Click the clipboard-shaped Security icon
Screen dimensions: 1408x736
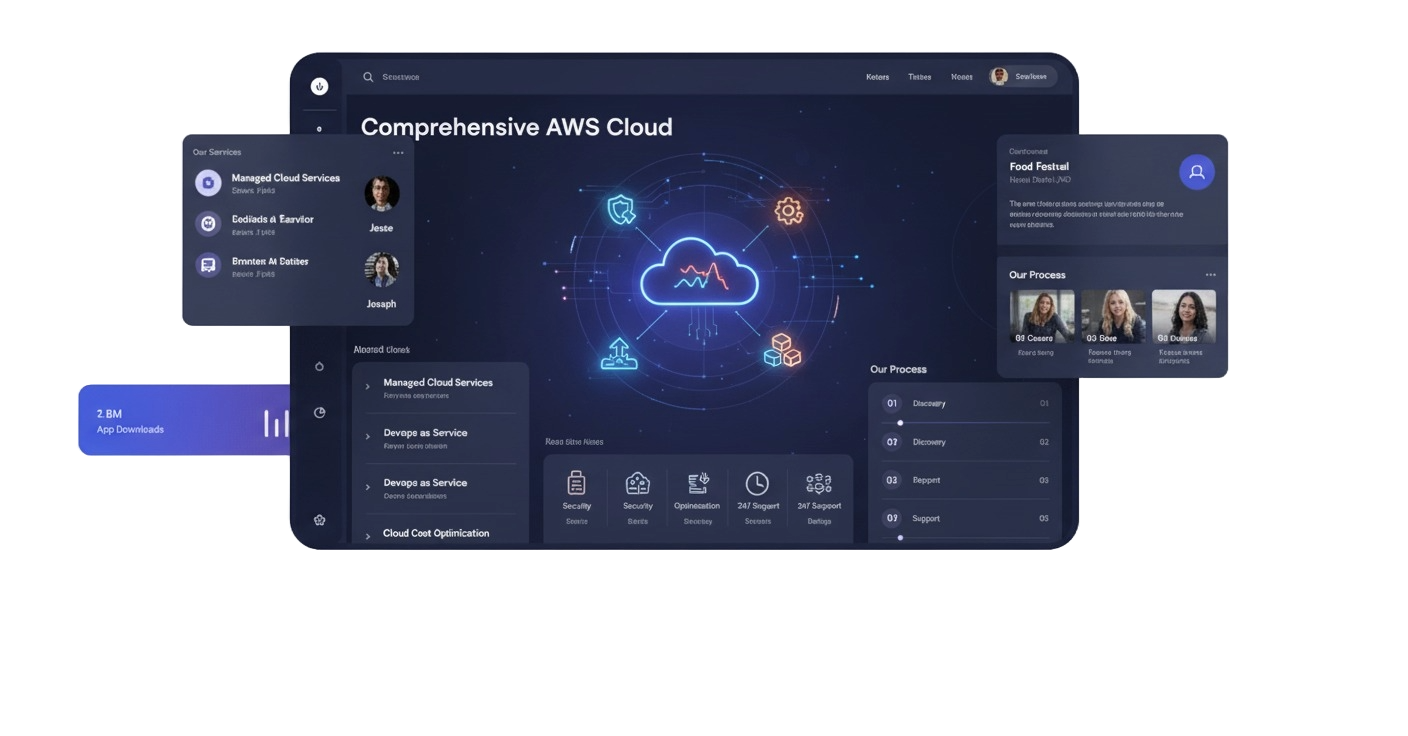[576, 483]
